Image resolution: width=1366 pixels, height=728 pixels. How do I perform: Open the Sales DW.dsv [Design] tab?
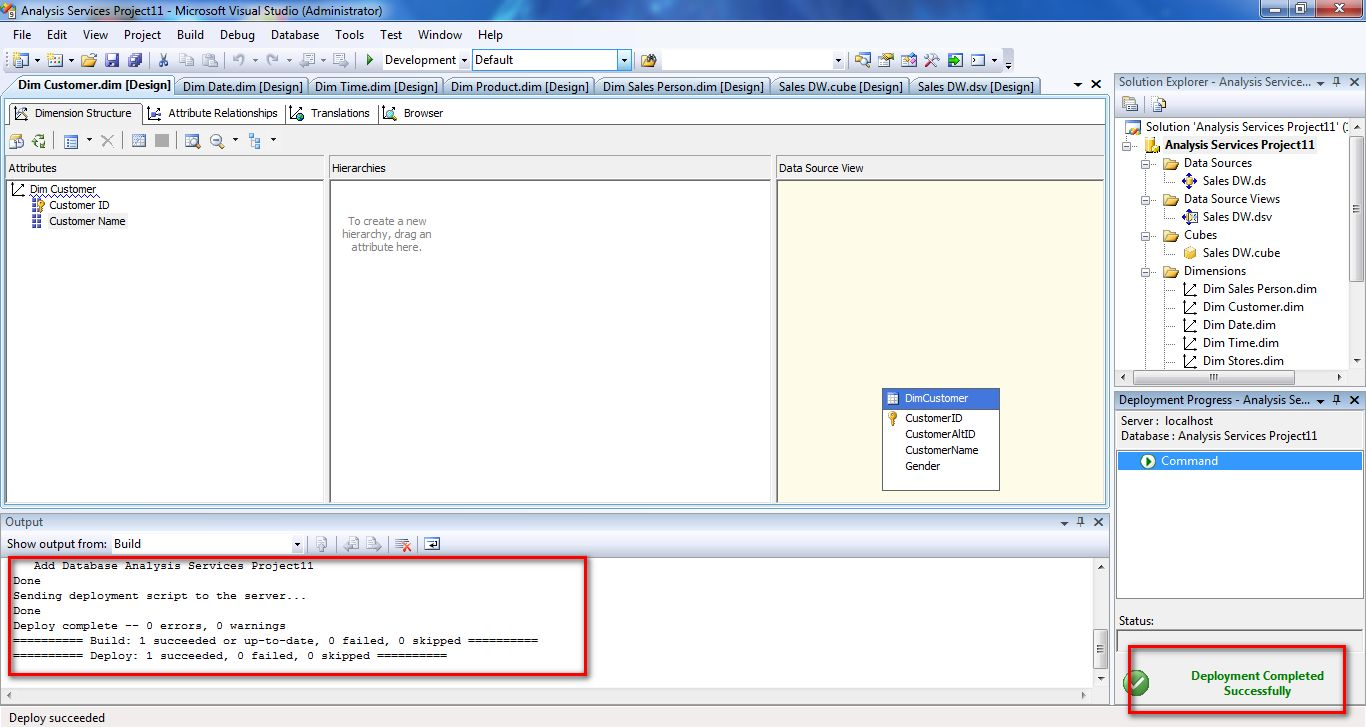[975, 87]
